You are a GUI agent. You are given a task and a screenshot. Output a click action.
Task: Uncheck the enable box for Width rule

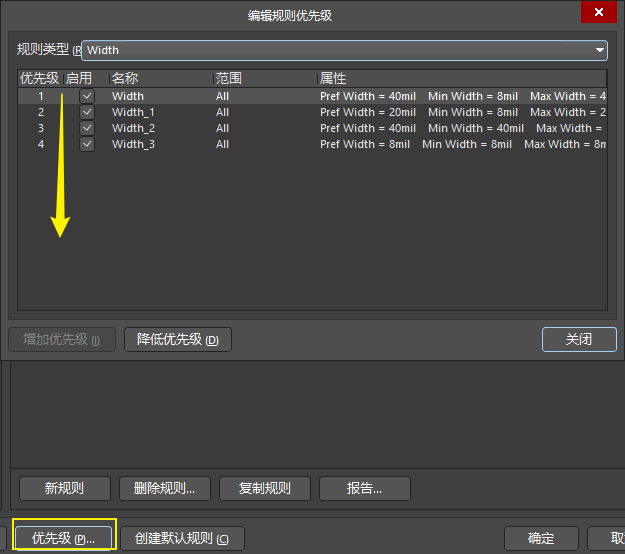87,97
